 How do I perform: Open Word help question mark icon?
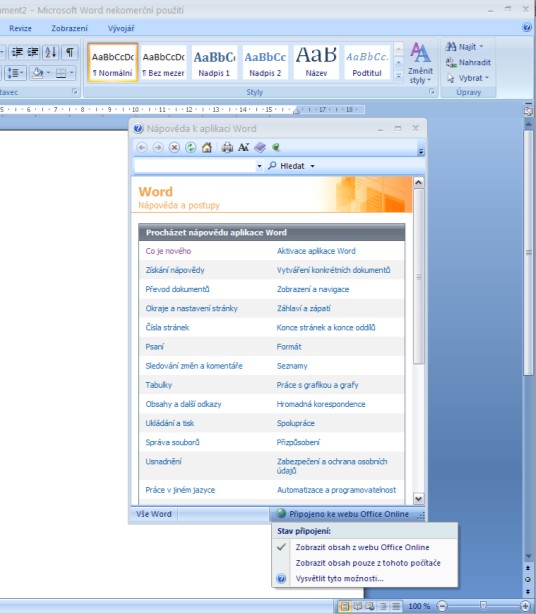tap(527, 27)
